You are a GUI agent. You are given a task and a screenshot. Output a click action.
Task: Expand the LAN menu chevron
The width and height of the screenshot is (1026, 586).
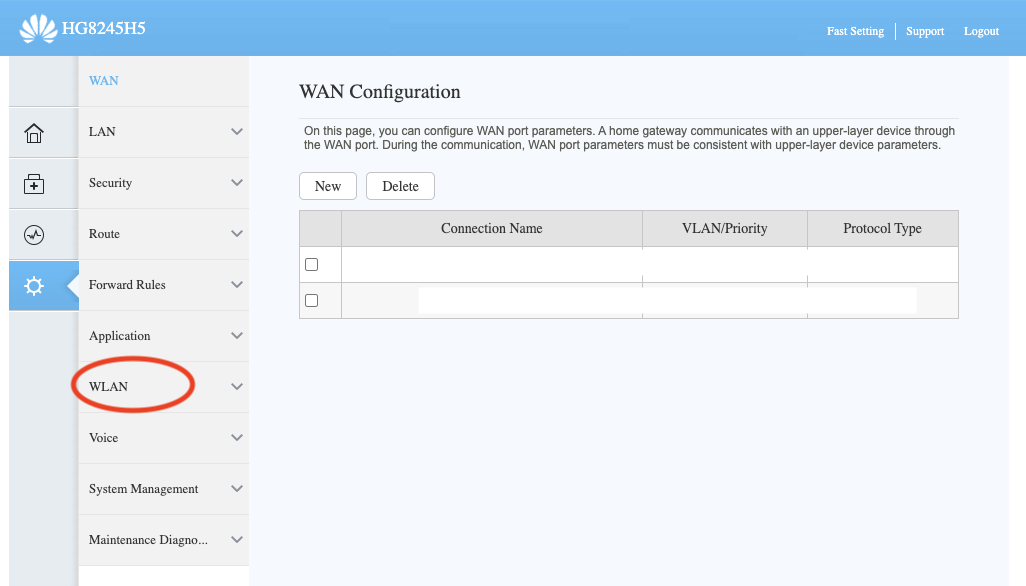(x=237, y=132)
